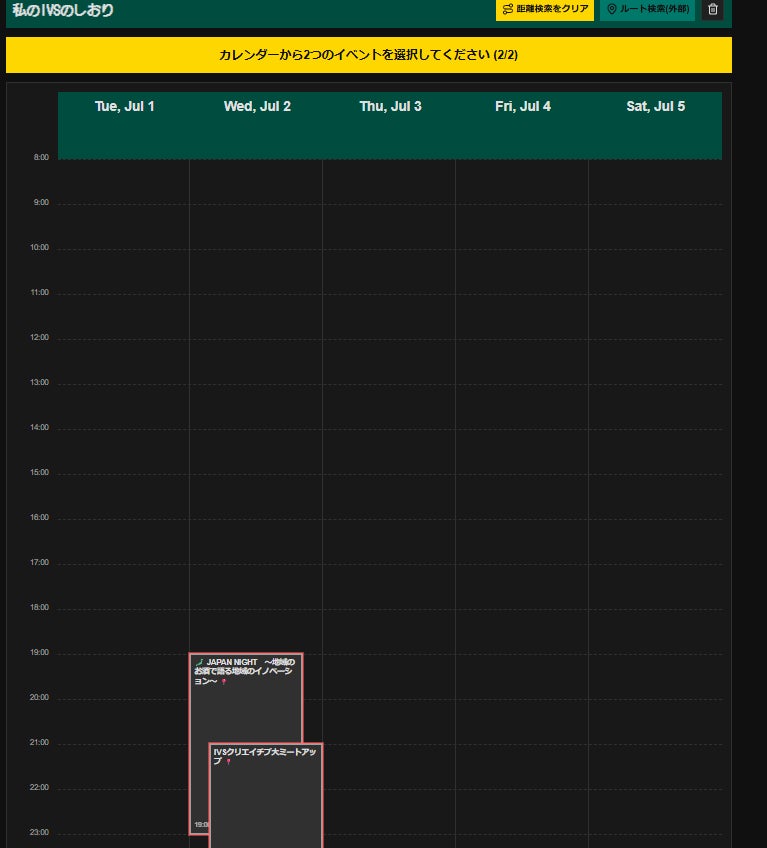767x848 pixels.
Task: Select the JAPAN NIGHT event card
Action: click(246, 698)
